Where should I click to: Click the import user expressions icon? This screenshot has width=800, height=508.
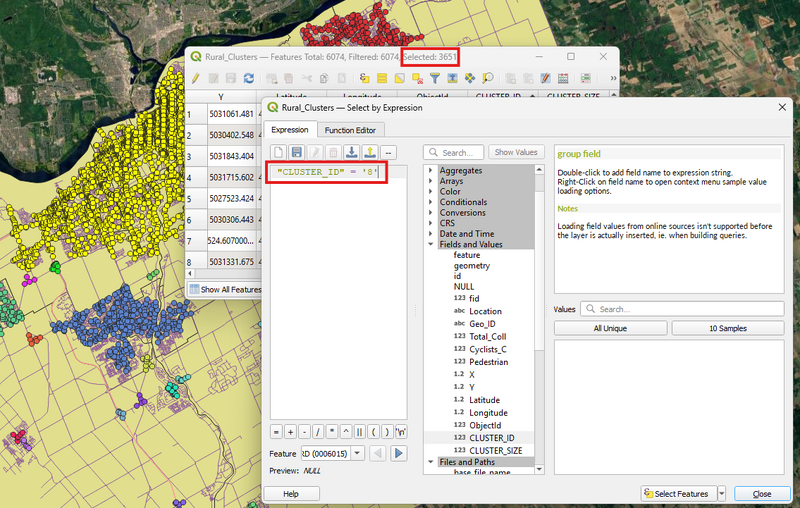pos(352,152)
